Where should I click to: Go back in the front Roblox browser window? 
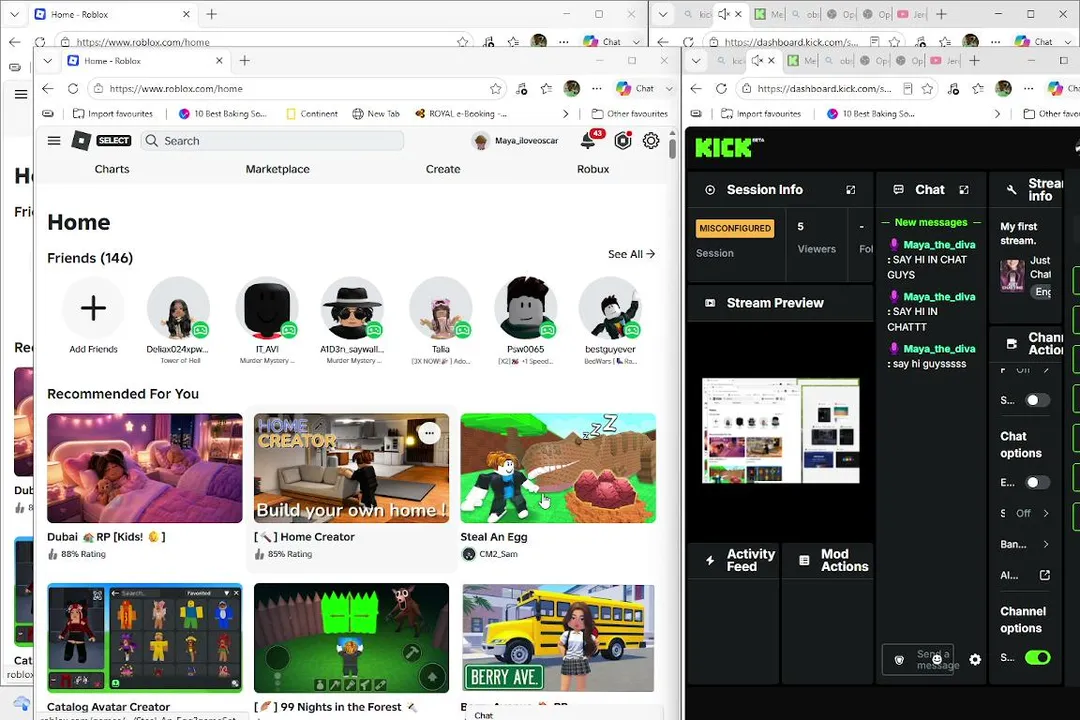[48, 88]
